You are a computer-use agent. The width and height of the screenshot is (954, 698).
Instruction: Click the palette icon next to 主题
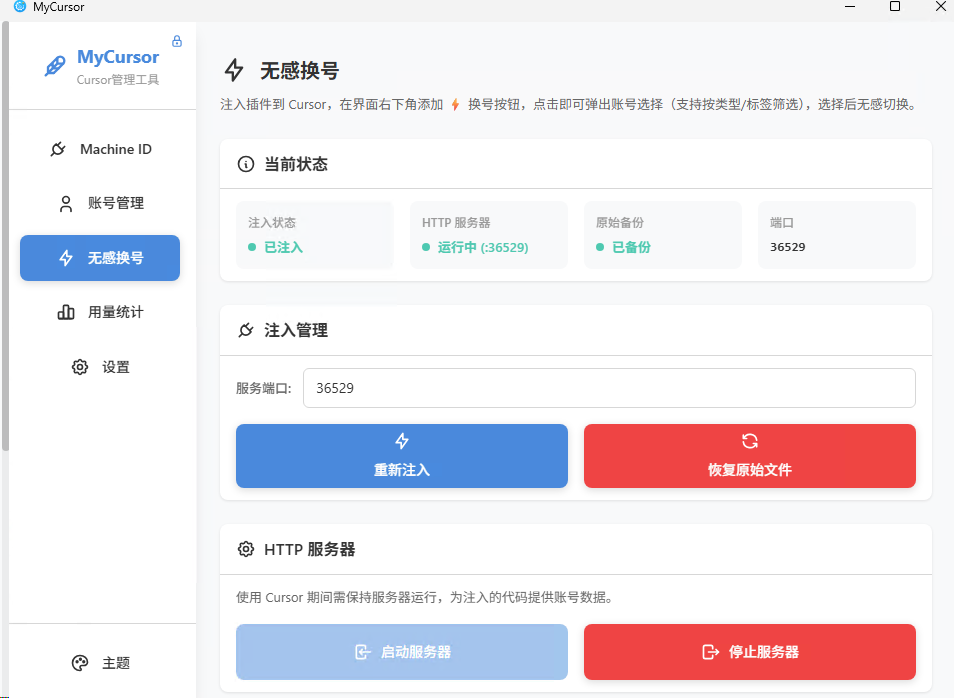point(80,662)
